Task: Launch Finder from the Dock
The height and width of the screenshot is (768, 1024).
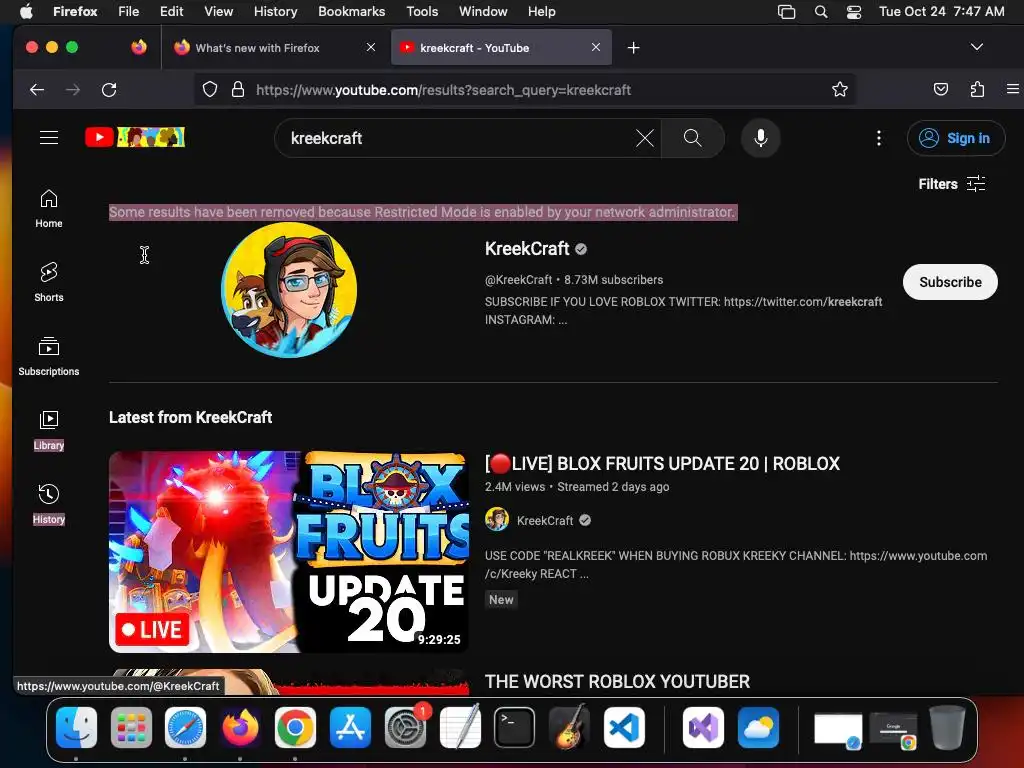Action: (x=76, y=727)
